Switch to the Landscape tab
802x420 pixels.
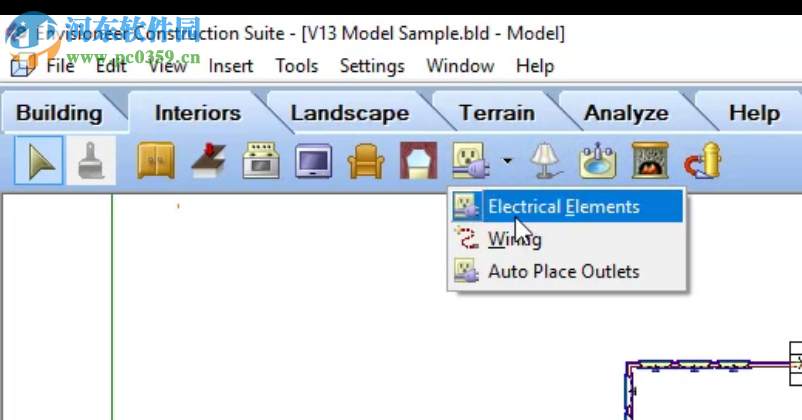point(350,113)
